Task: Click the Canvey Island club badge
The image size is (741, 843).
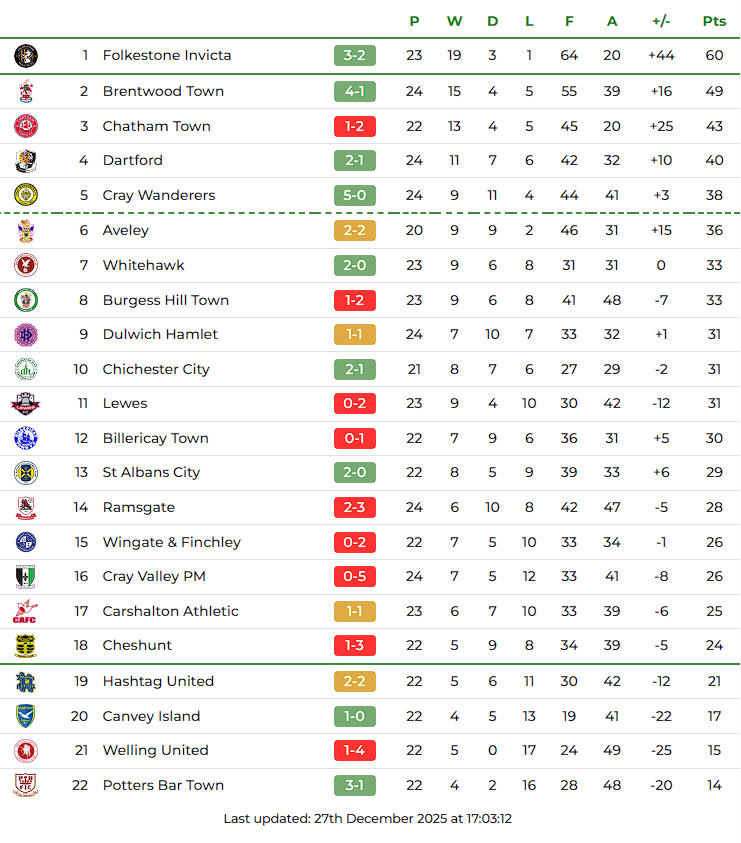Action: coord(26,716)
